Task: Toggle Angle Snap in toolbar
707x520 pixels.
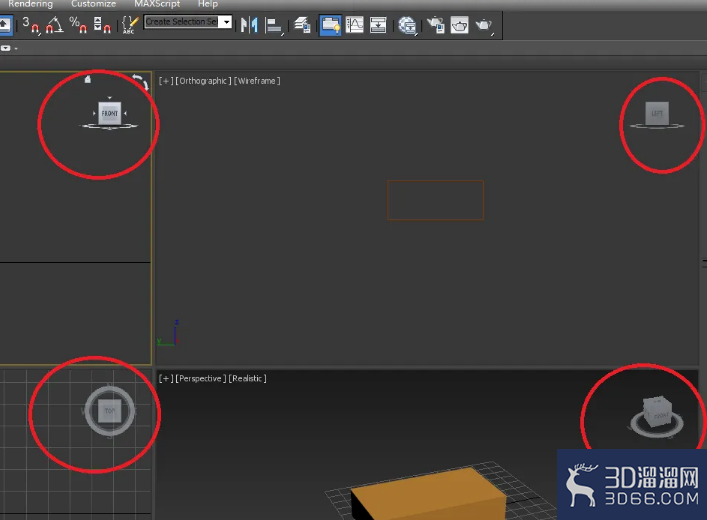Action: pyautogui.click(x=54, y=25)
